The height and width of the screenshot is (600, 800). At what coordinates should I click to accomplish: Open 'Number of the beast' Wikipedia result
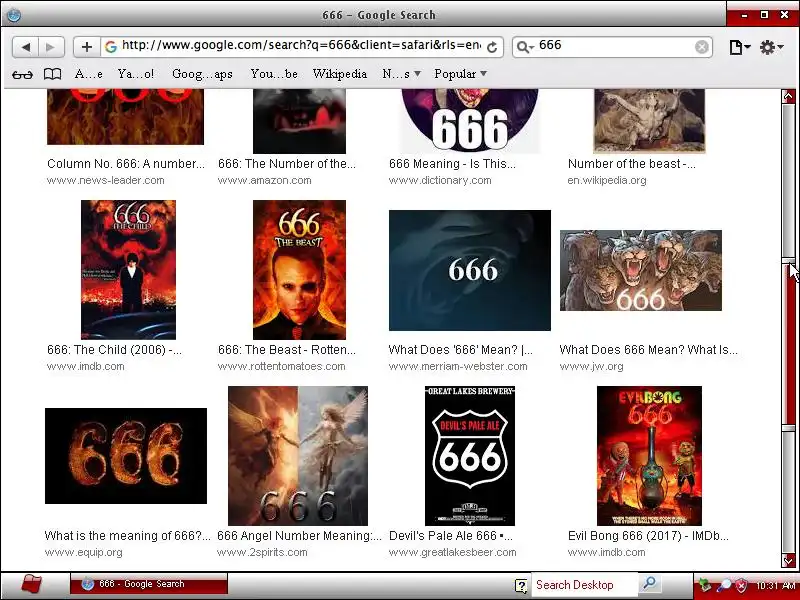point(632,164)
